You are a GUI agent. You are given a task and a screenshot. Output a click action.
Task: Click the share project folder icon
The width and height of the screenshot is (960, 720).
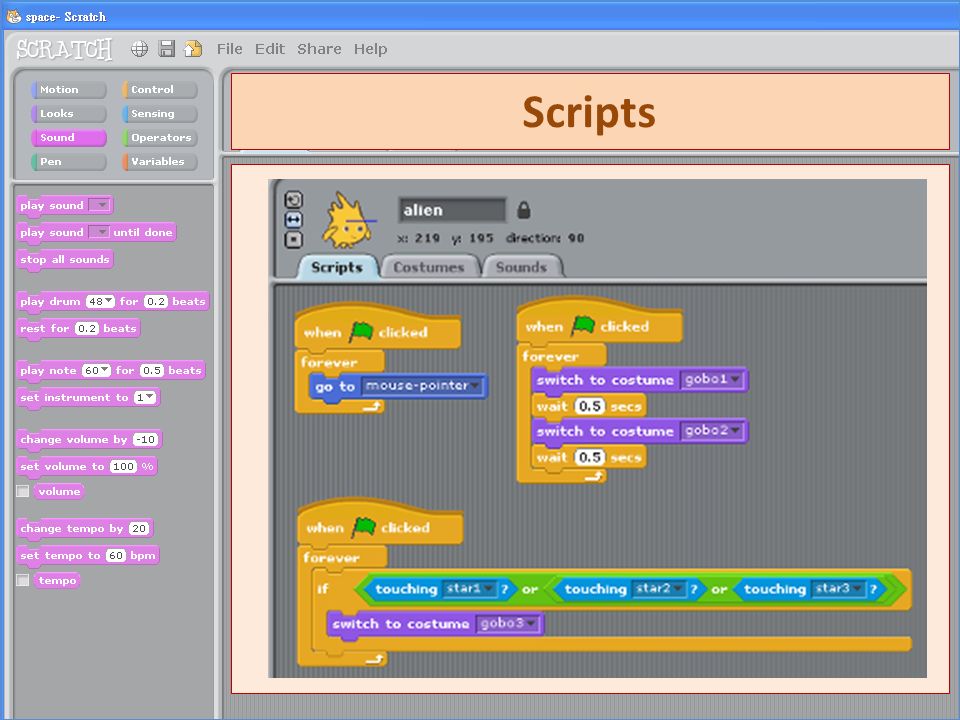[193, 49]
